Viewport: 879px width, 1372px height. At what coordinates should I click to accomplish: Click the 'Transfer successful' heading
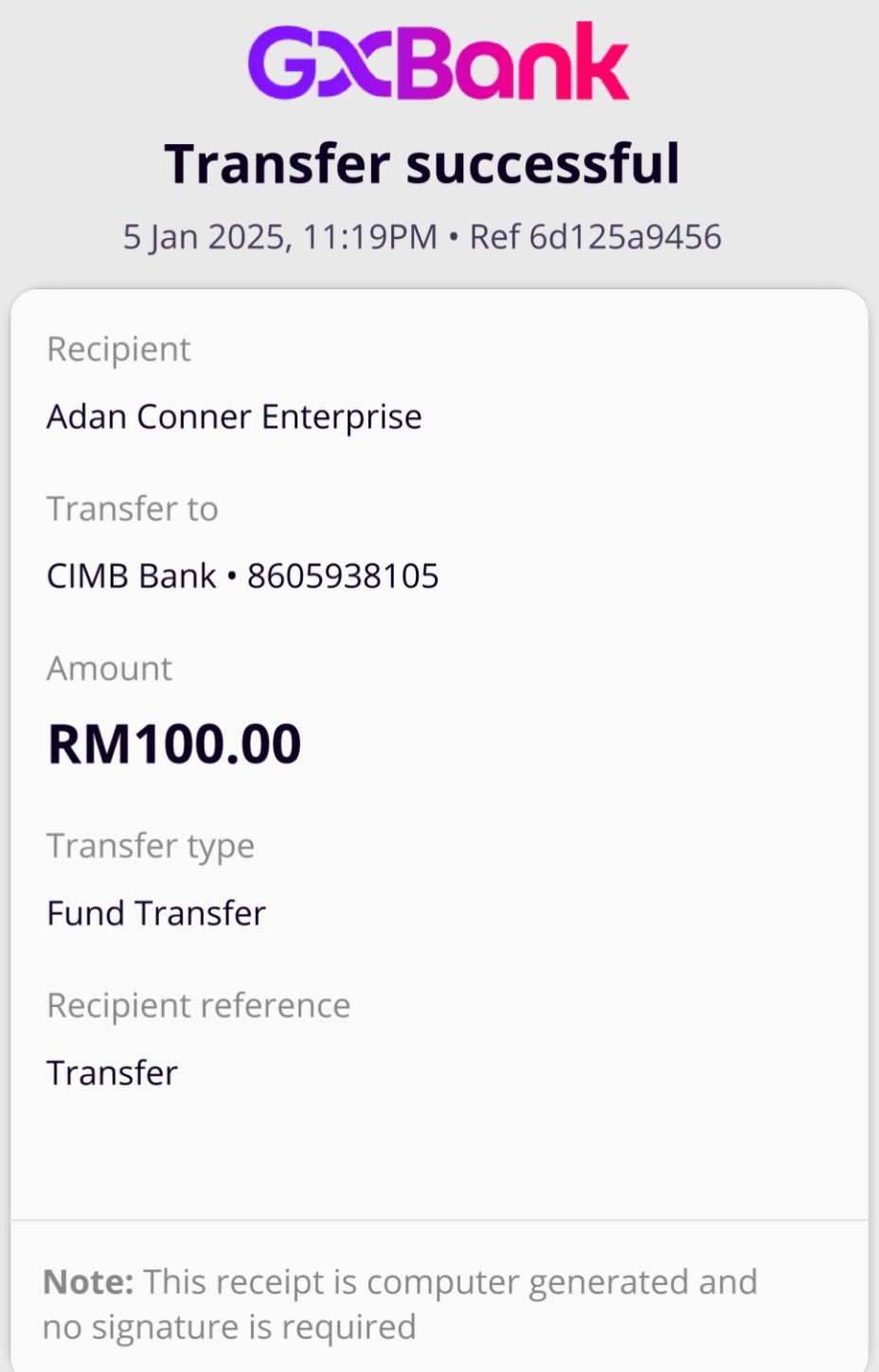(x=422, y=163)
